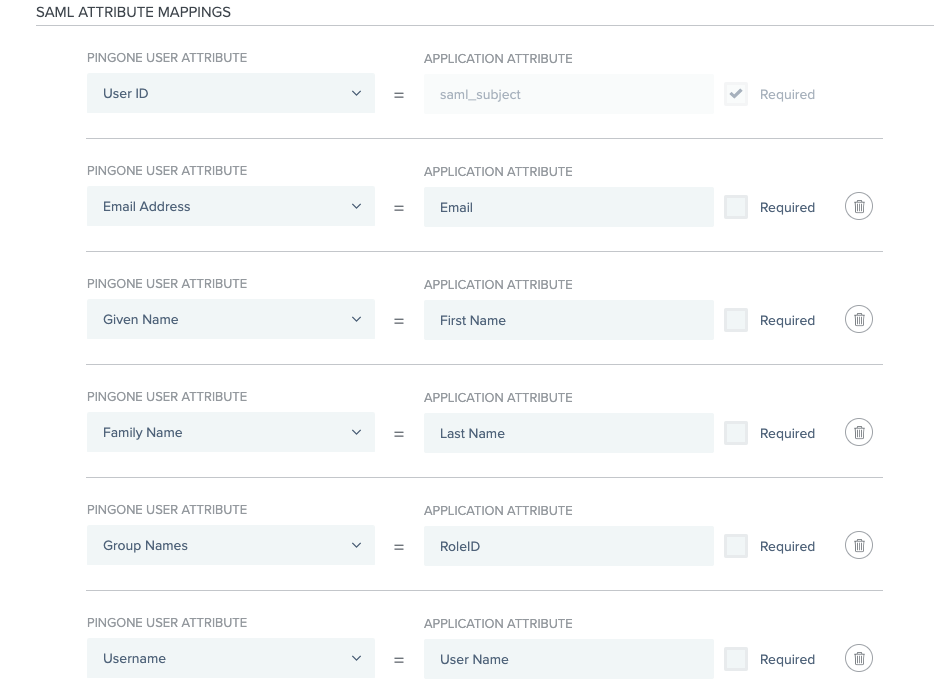Delete the Given Name mapping row

pyautogui.click(x=858, y=320)
